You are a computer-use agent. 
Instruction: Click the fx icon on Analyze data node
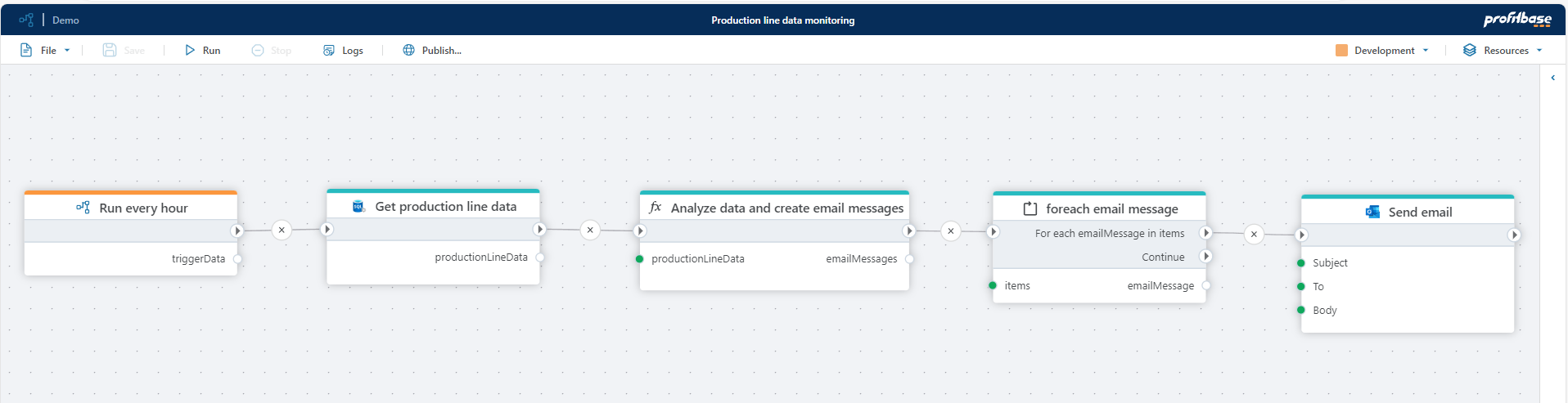[x=655, y=208]
